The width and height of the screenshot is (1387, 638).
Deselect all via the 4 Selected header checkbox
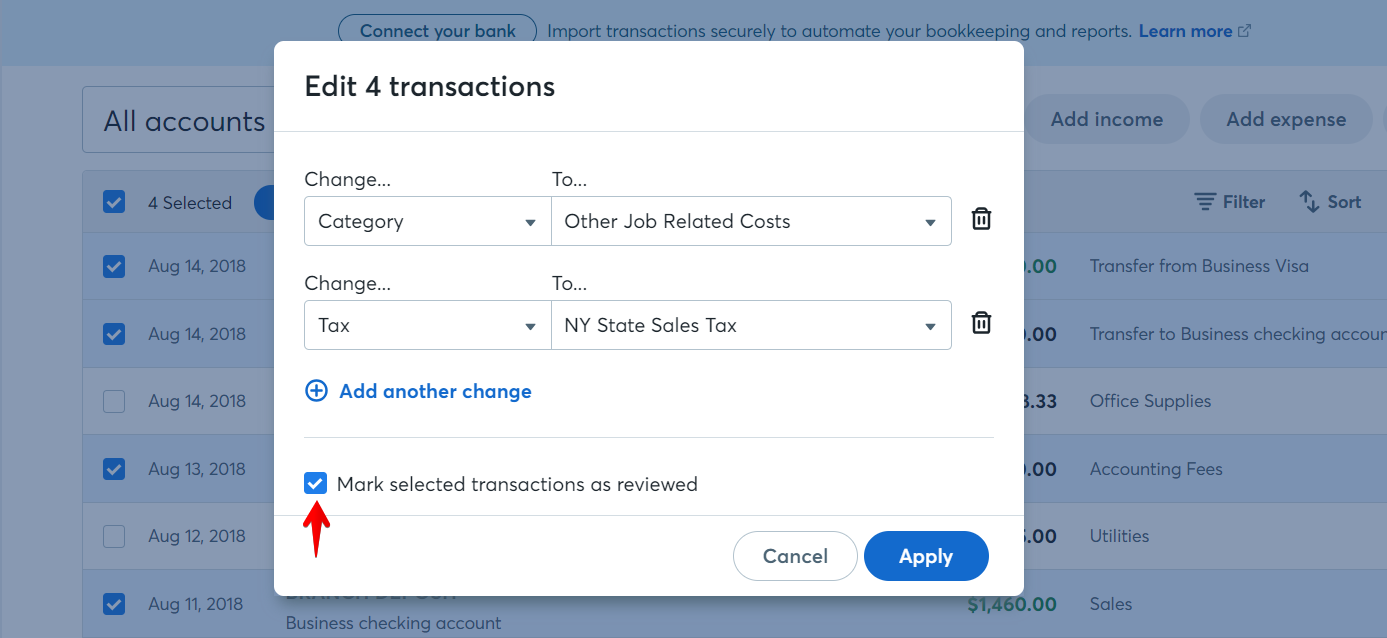113,201
